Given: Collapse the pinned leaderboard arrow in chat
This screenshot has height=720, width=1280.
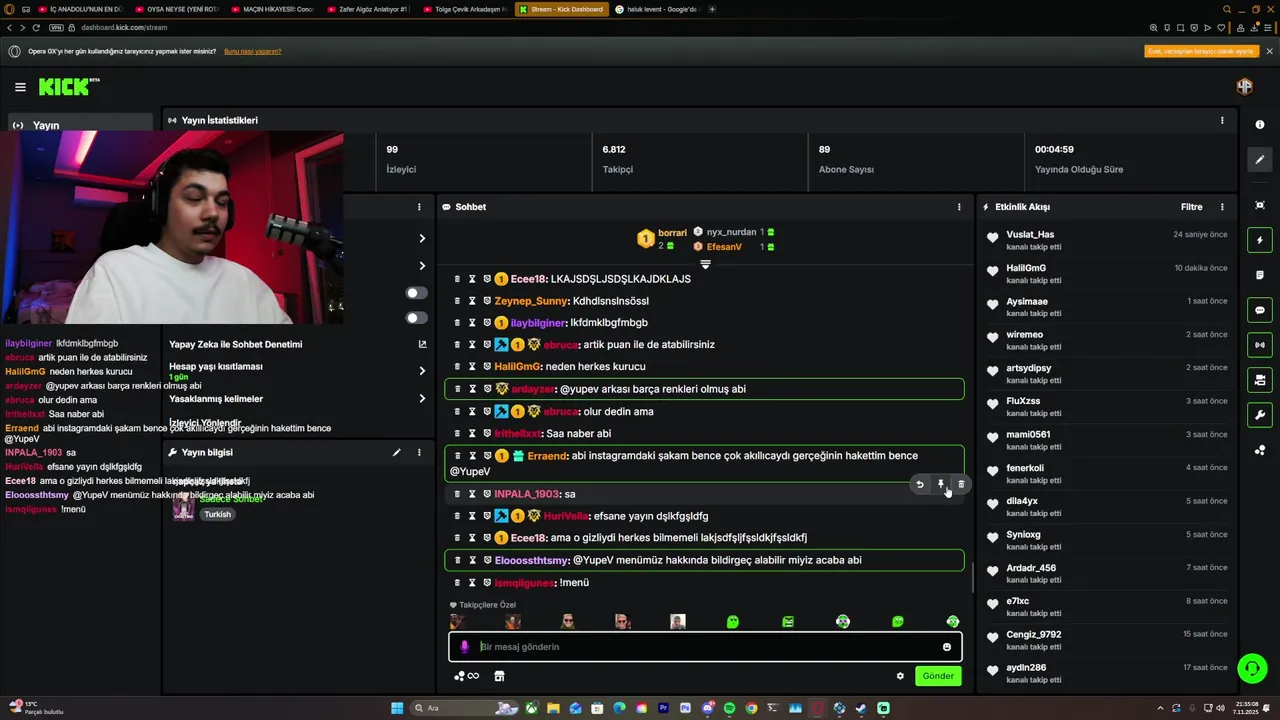Looking at the screenshot, I should 705,264.
